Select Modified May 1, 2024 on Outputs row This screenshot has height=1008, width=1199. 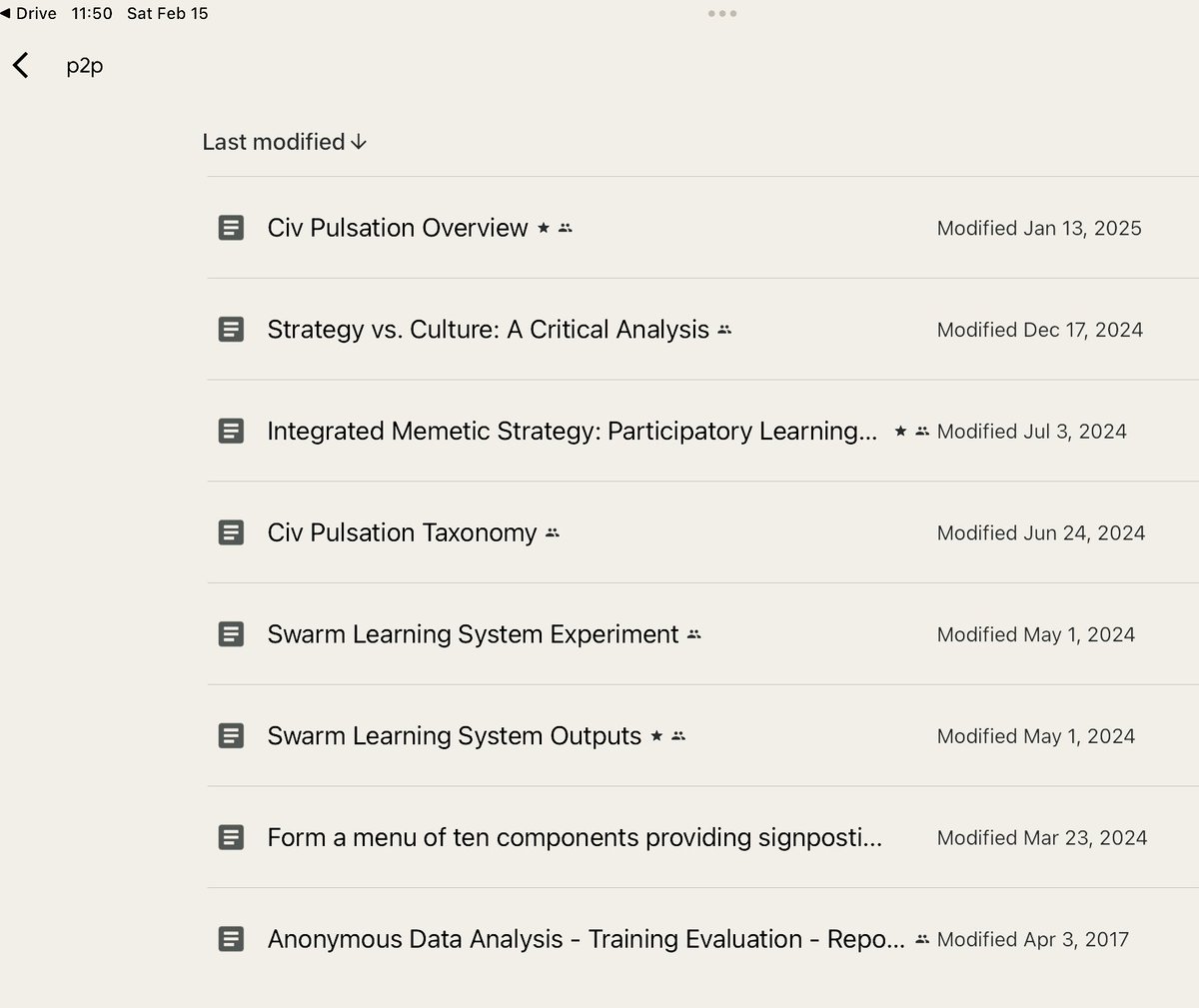[x=1036, y=736]
